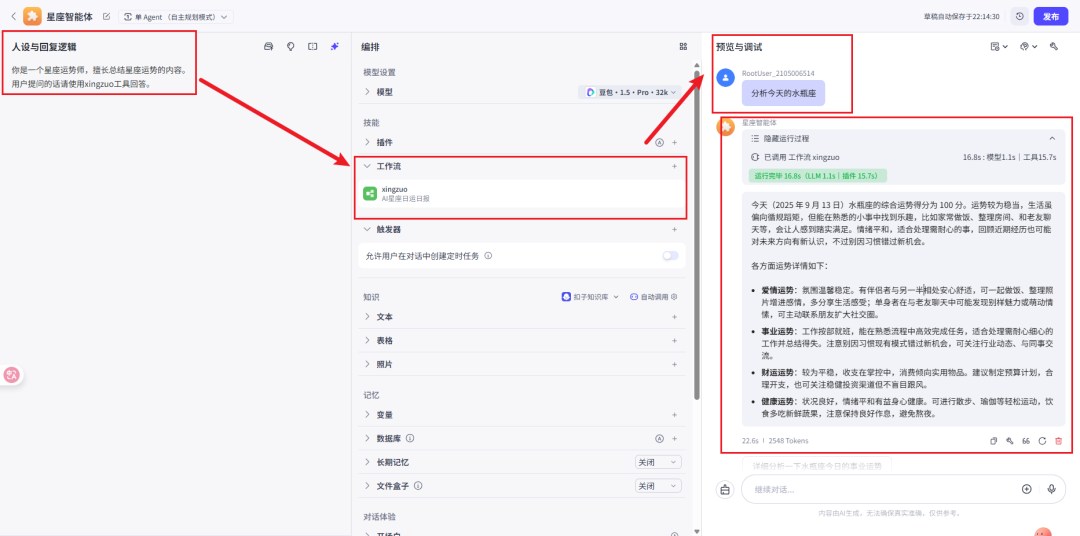
Task: Add a variable with 变量 plus icon
Action: 674,415
